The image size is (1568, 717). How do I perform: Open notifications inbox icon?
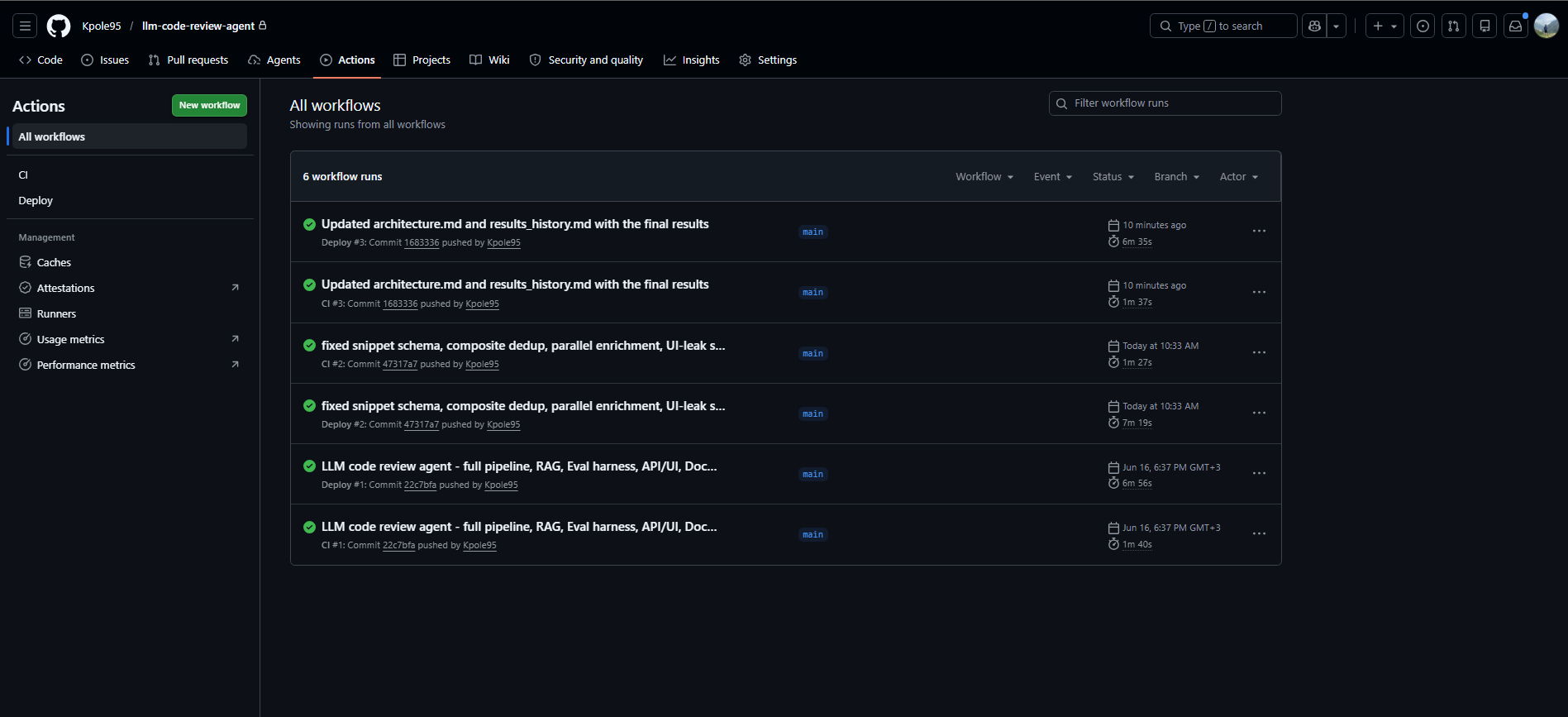(x=1515, y=26)
